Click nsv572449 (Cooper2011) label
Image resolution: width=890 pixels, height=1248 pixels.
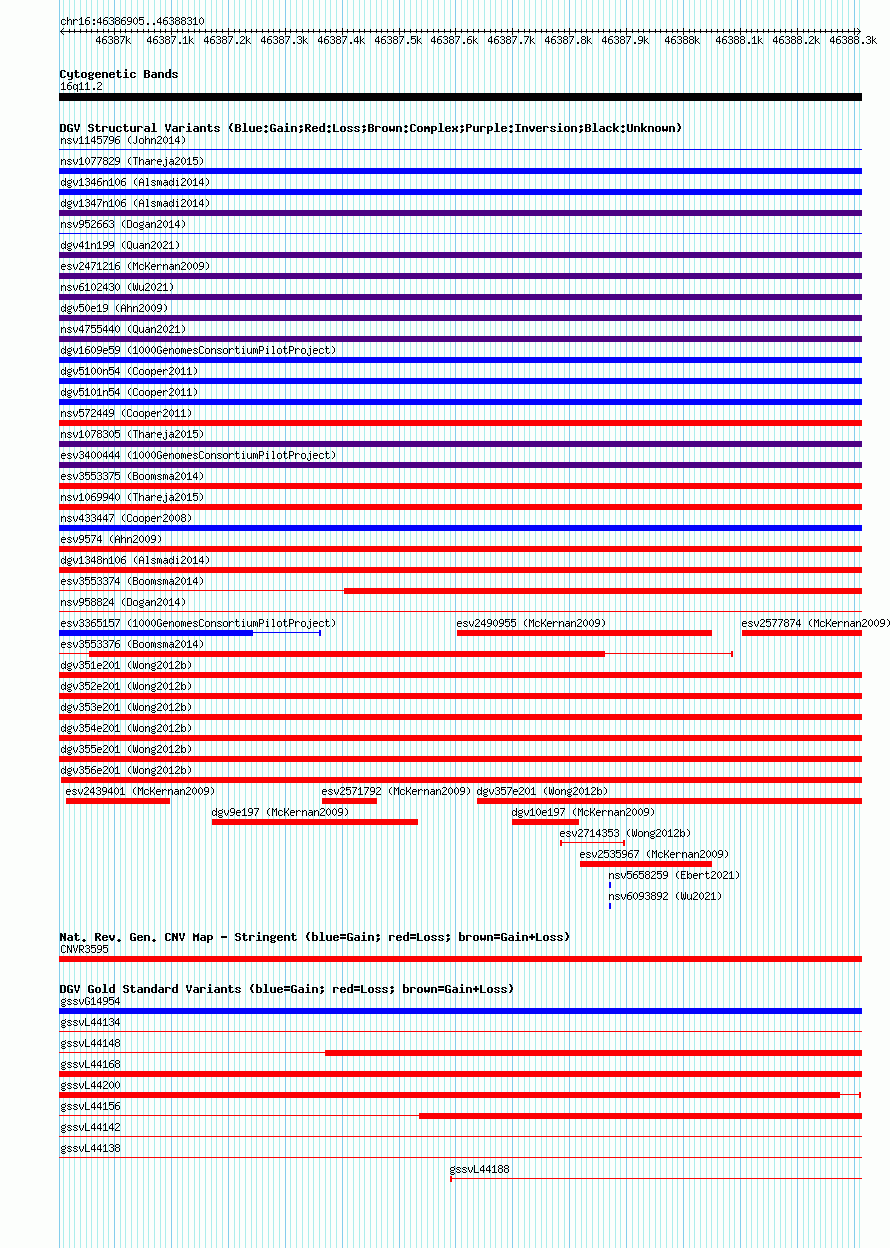(x=126, y=414)
